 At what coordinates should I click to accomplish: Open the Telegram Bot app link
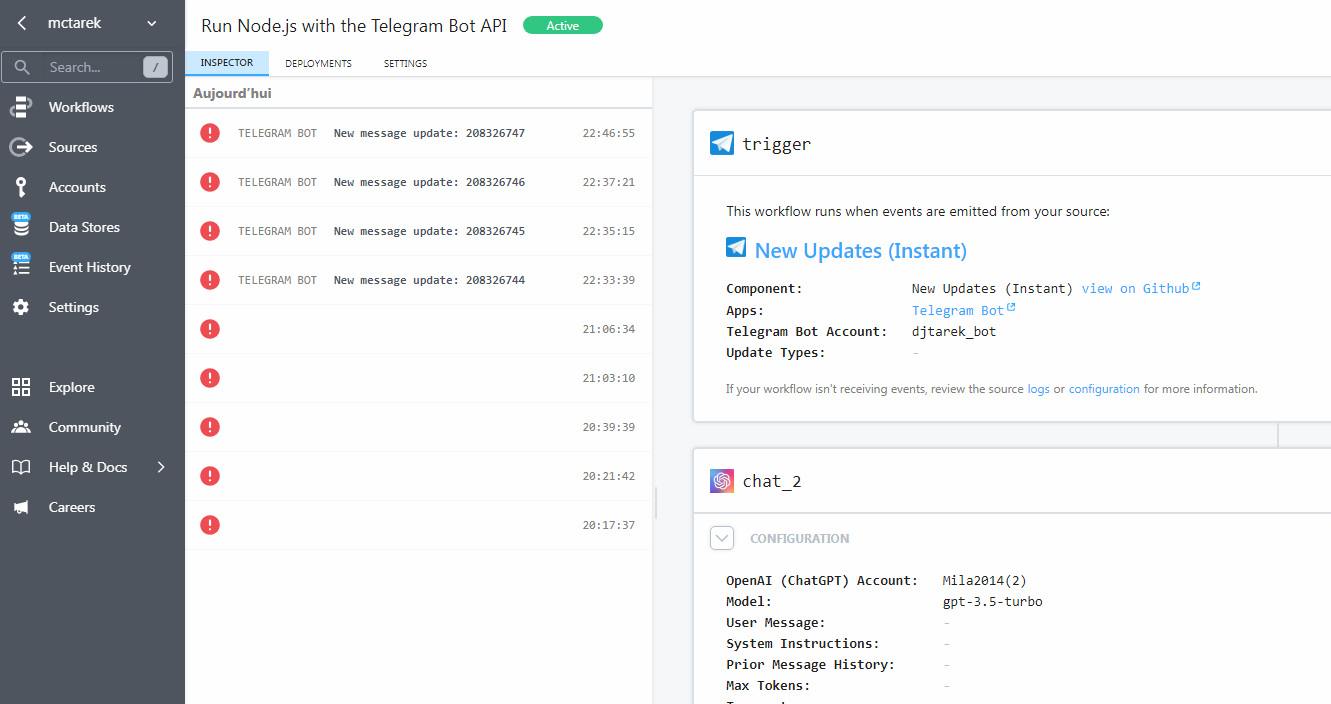pyautogui.click(x=963, y=310)
